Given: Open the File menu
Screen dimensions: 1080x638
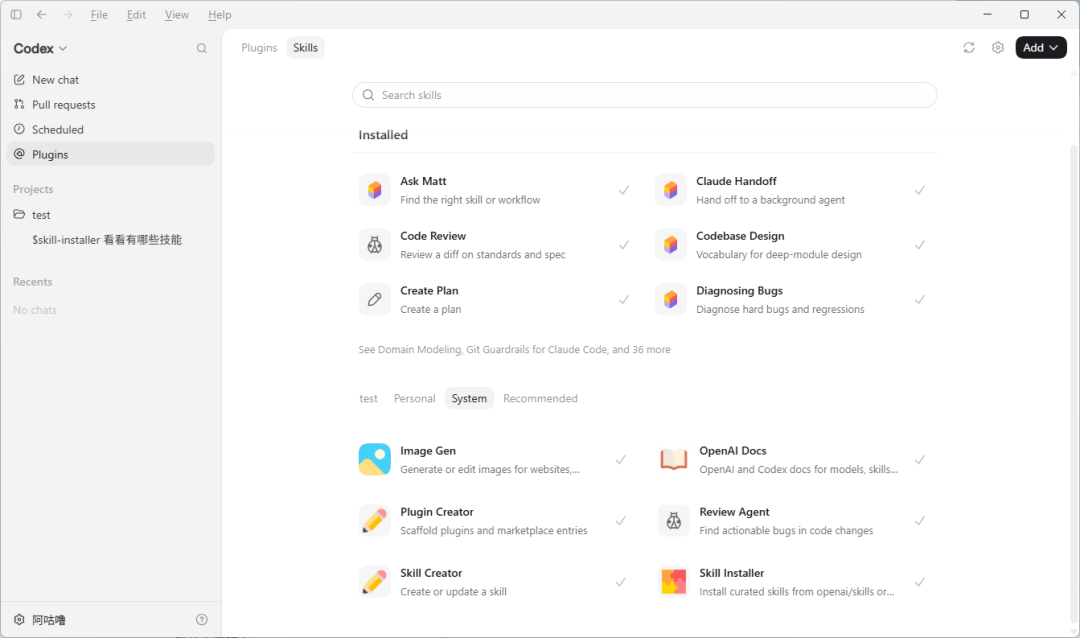Looking at the screenshot, I should tap(99, 14).
